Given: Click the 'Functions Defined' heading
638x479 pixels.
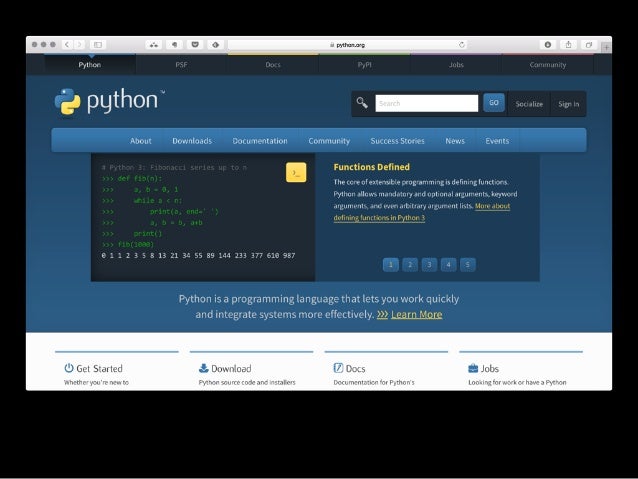Looking at the screenshot, I should pyautogui.click(x=371, y=167).
